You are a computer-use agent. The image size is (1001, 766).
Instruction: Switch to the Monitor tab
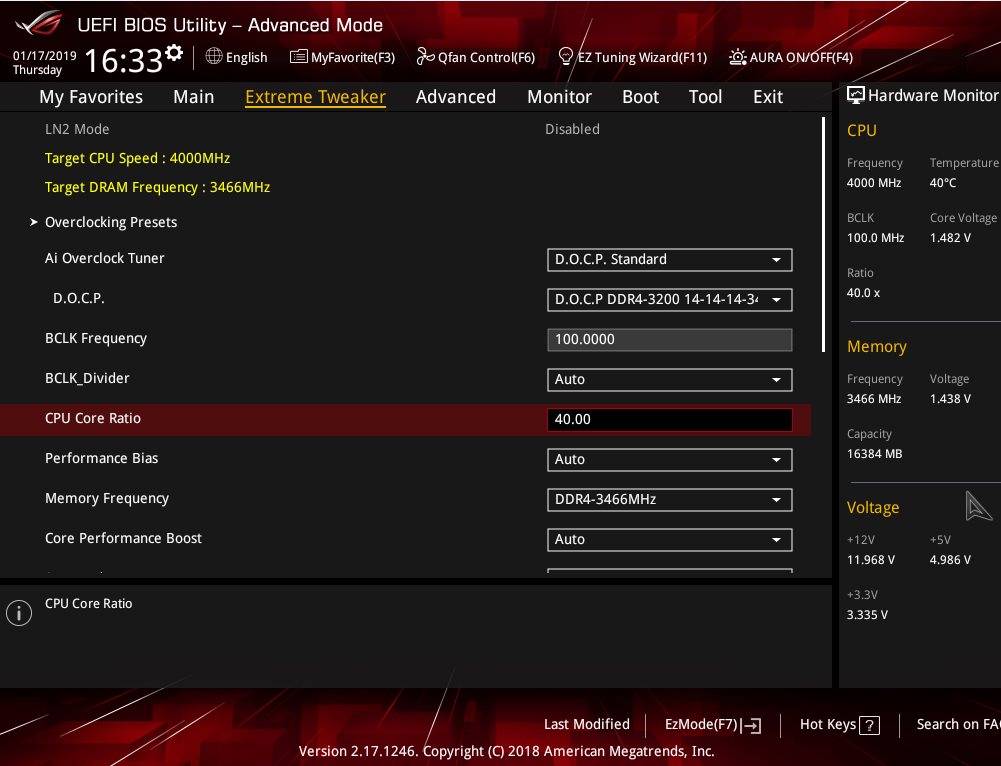click(x=559, y=97)
